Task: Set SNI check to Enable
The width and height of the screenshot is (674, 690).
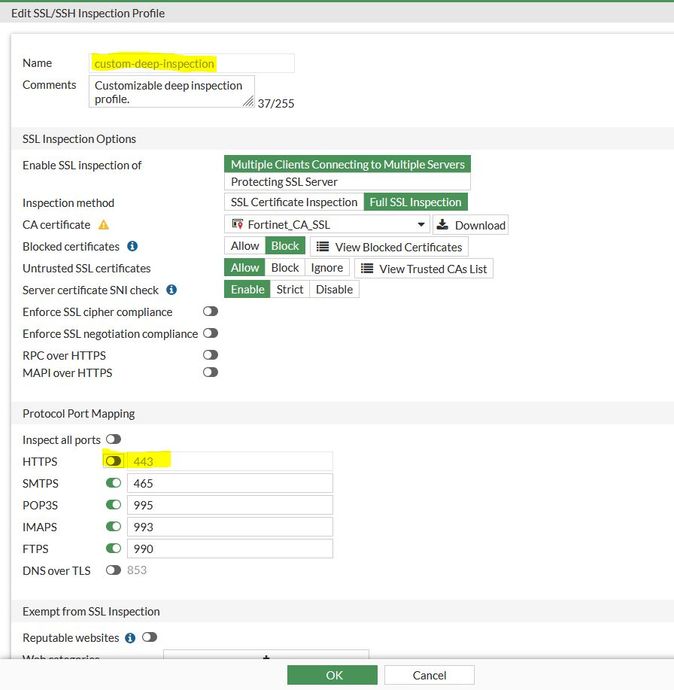Action: (247, 290)
